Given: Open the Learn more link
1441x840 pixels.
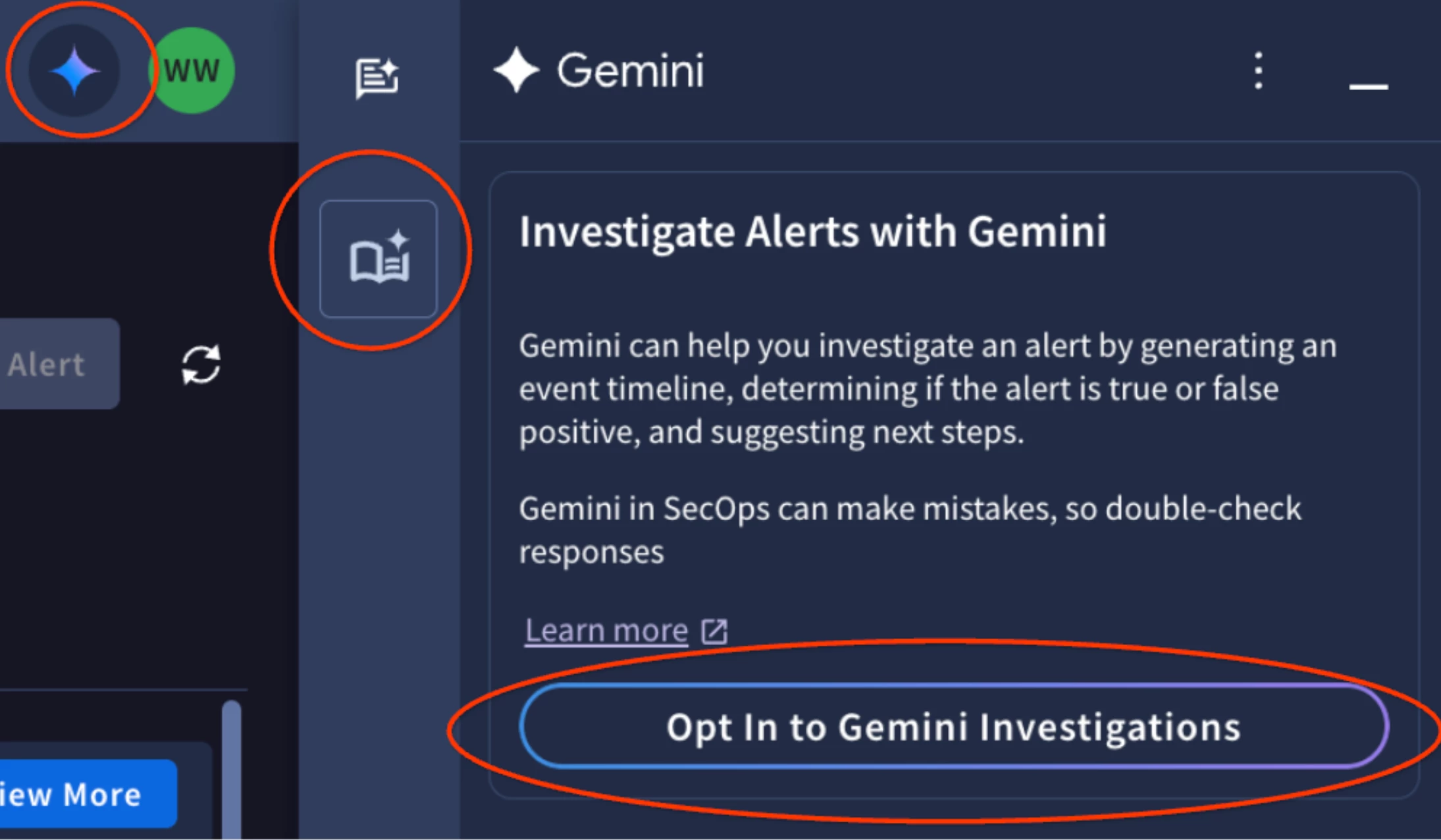Looking at the screenshot, I should [606, 629].
